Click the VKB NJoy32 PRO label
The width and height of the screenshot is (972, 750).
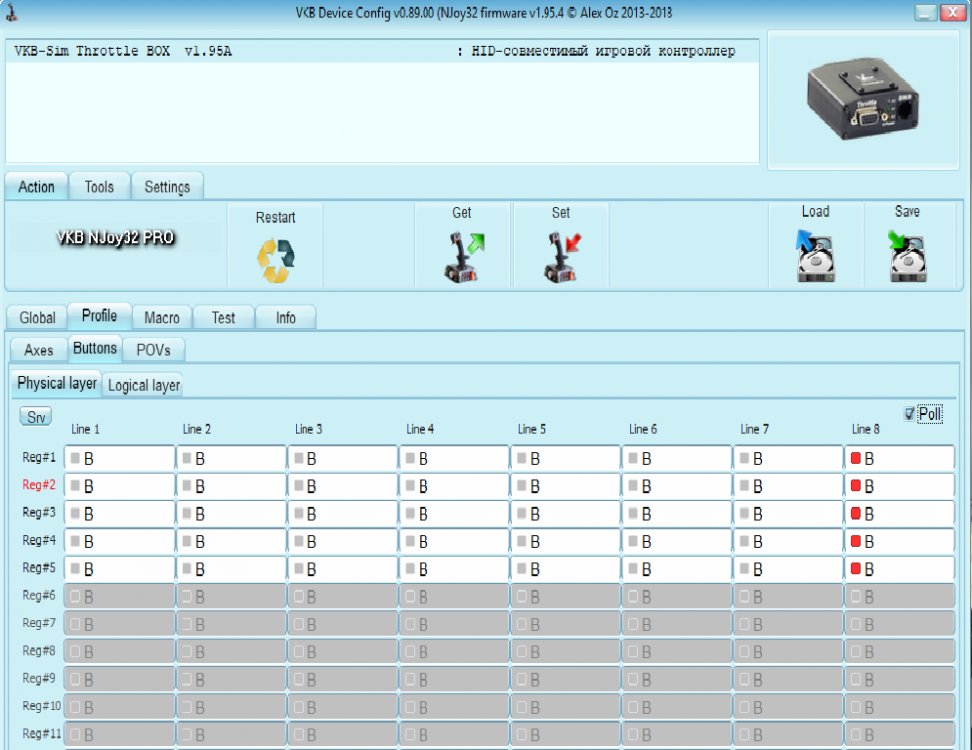click(115, 237)
